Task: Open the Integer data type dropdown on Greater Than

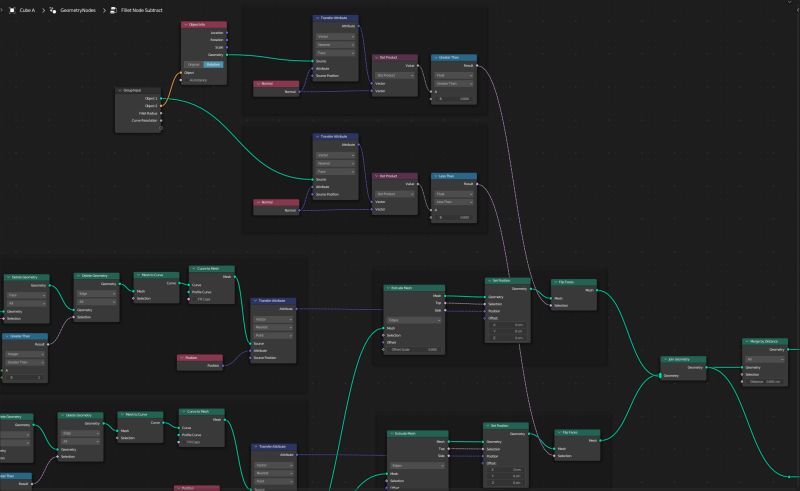Action: coord(25,354)
